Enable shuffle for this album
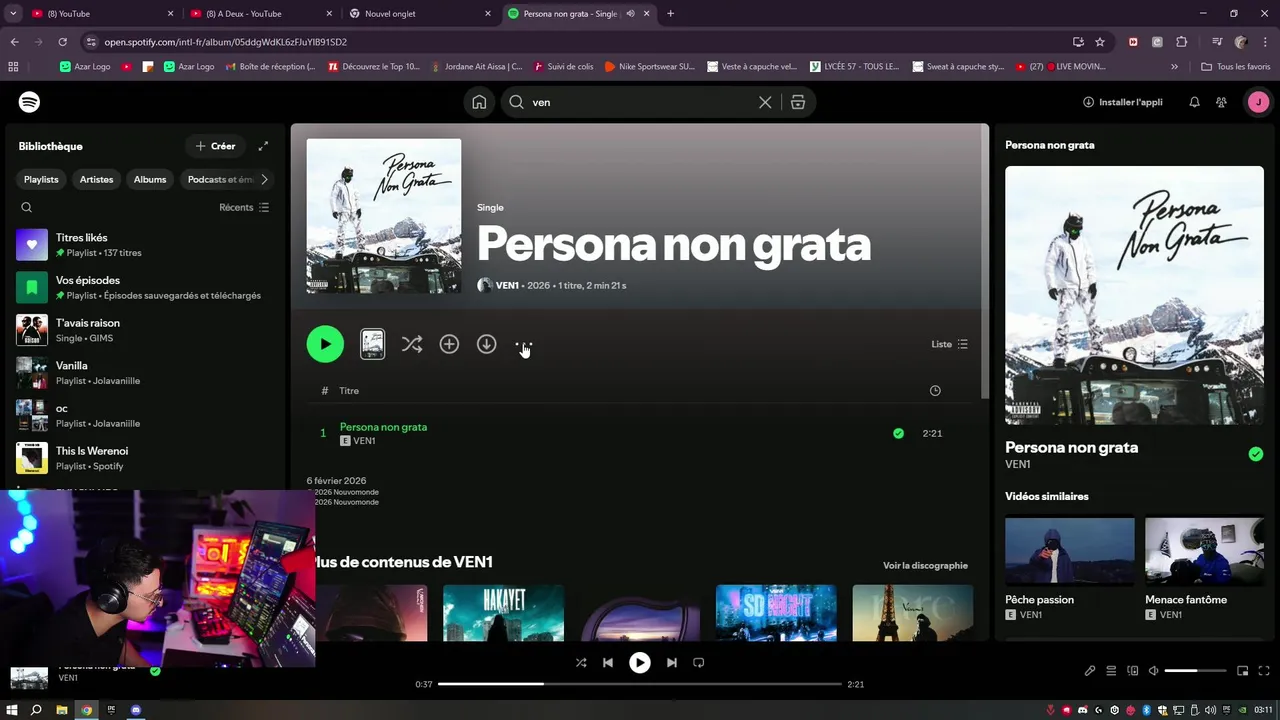This screenshot has width=1280, height=720. point(412,344)
